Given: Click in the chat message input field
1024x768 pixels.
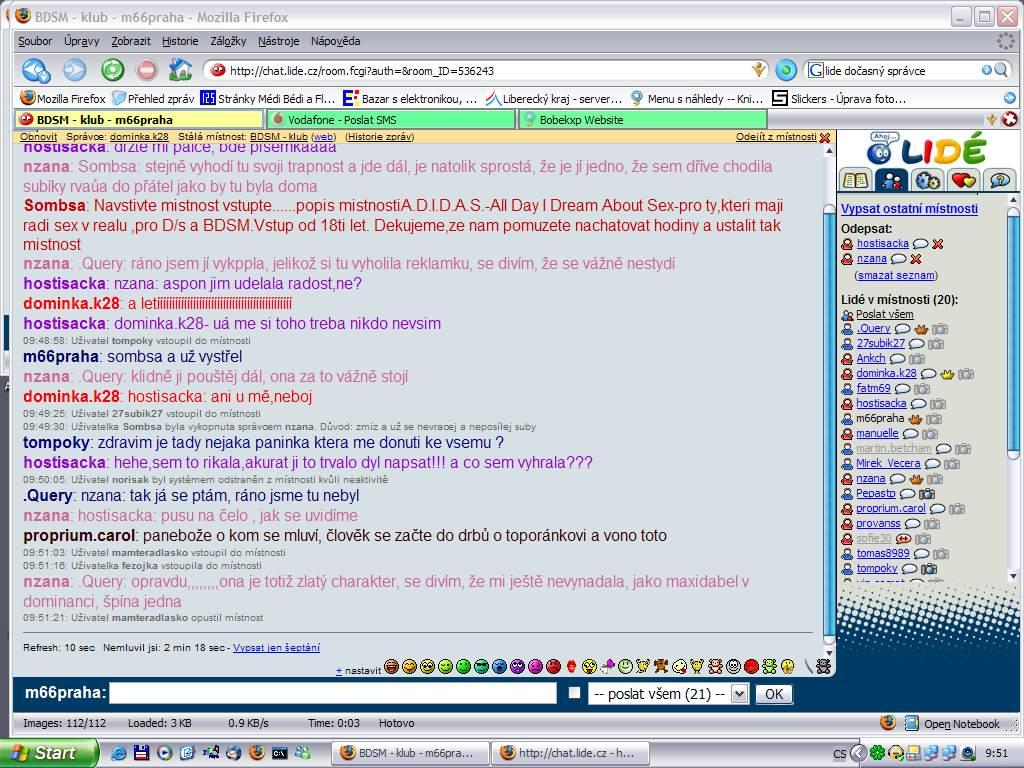Looking at the screenshot, I should pyautogui.click(x=333, y=694).
